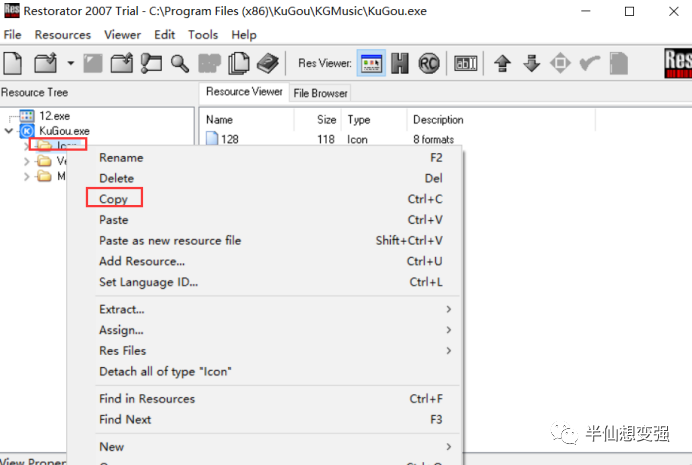Select KuGou.exe in the Resource Tree
692x465 pixels.
64,131
